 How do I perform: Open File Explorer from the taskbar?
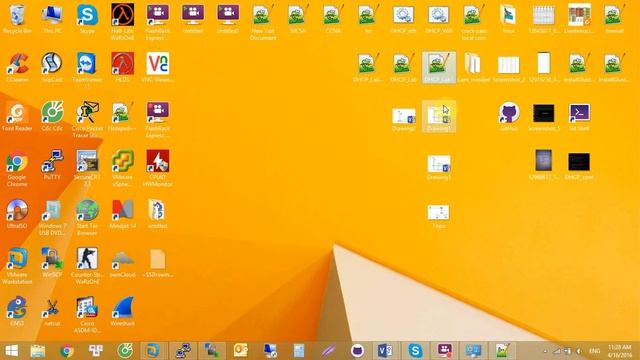38,351
